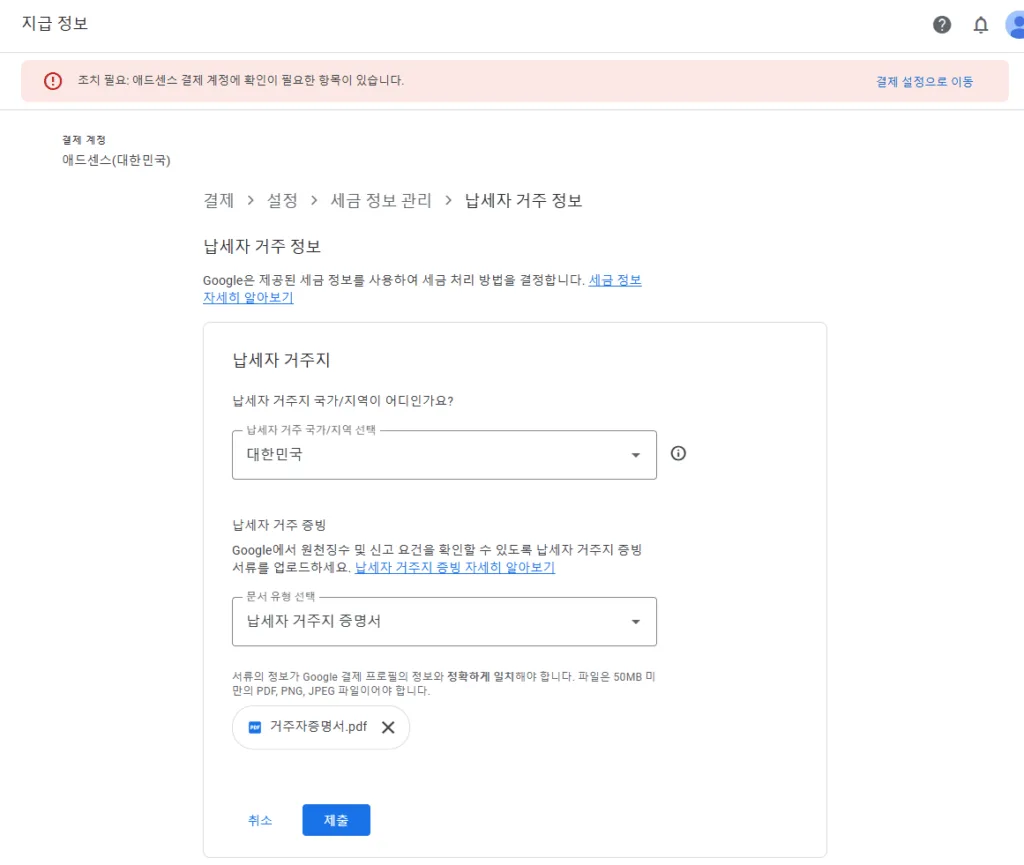This screenshot has width=1024, height=865.
Task: Click the info icon beside the country selector
Action: pos(678,453)
